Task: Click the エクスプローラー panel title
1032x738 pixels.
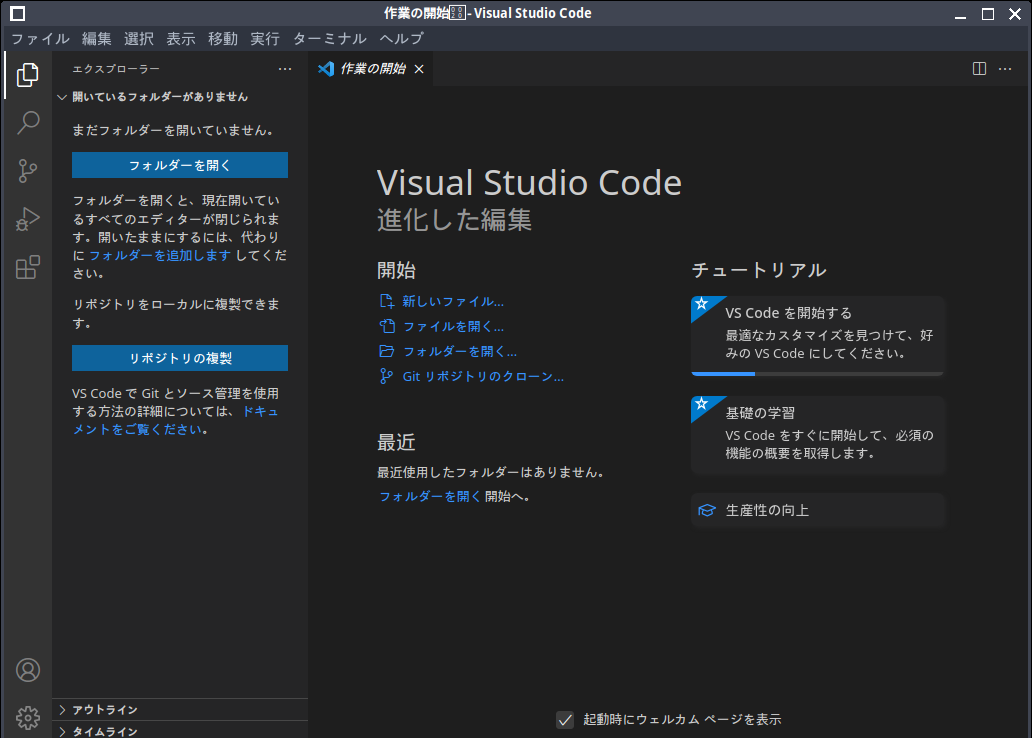Action: pos(116,69)
